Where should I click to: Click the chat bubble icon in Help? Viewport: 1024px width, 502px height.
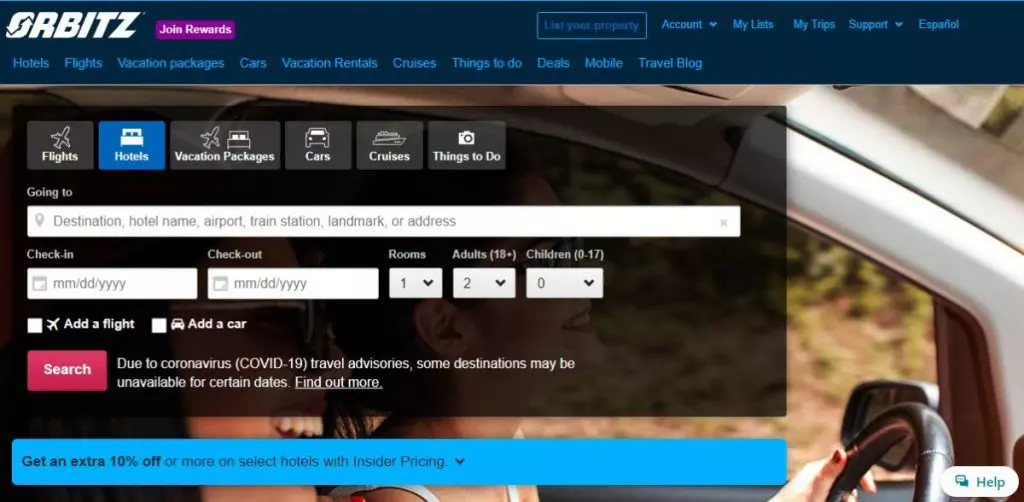pyautogui.click(x=961, y=482)
